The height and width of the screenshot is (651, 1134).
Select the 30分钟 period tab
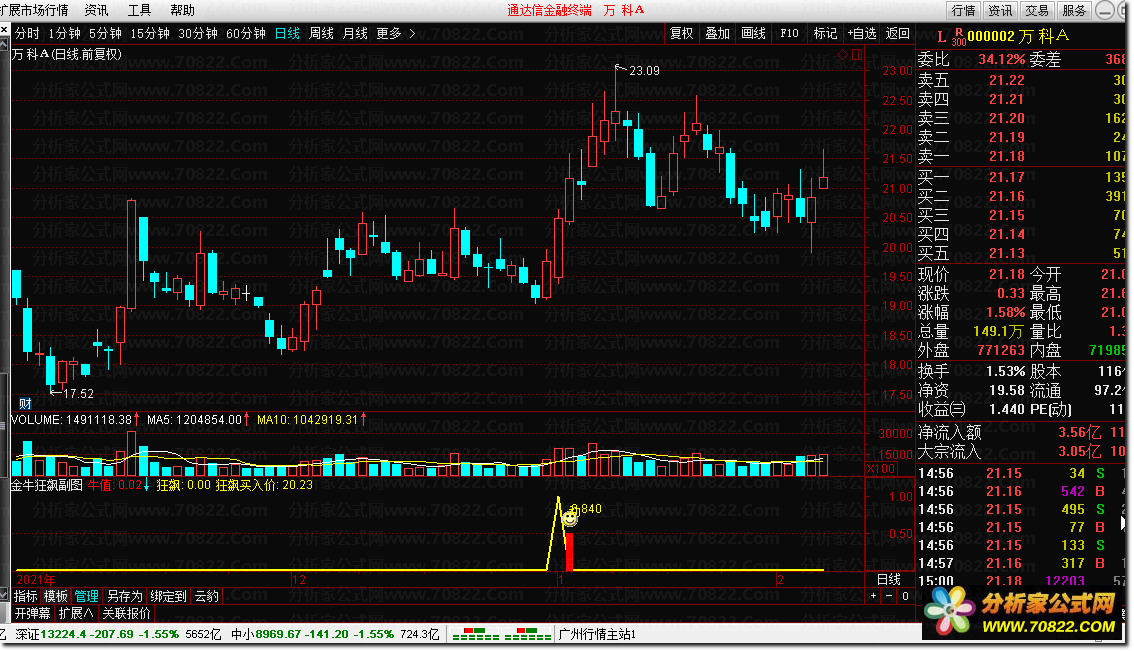coord(197,33)
